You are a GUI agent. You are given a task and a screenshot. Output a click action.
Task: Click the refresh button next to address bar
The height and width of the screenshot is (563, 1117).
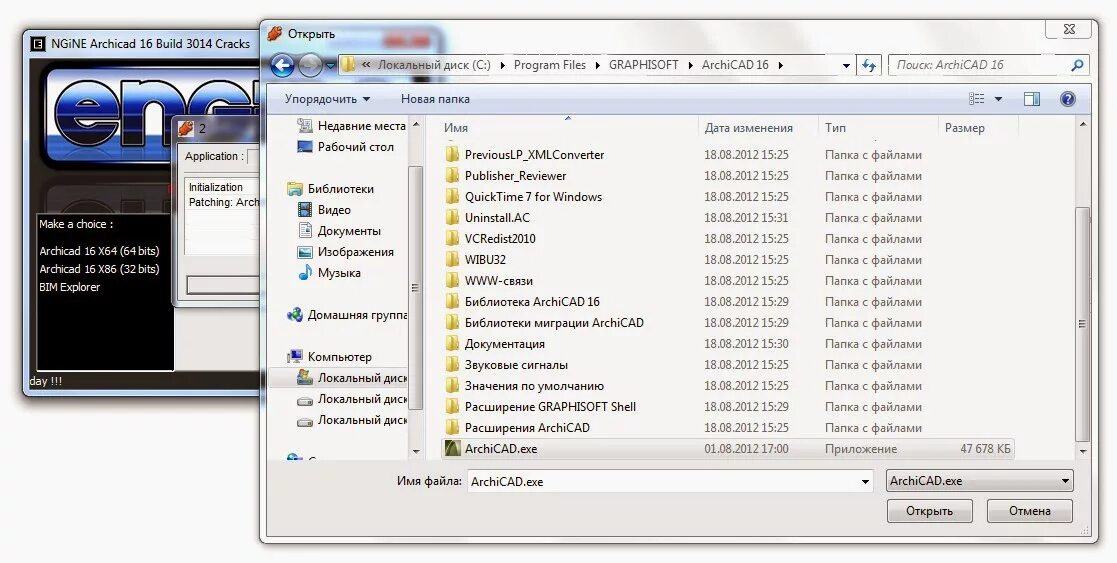[x=868, y=65]
